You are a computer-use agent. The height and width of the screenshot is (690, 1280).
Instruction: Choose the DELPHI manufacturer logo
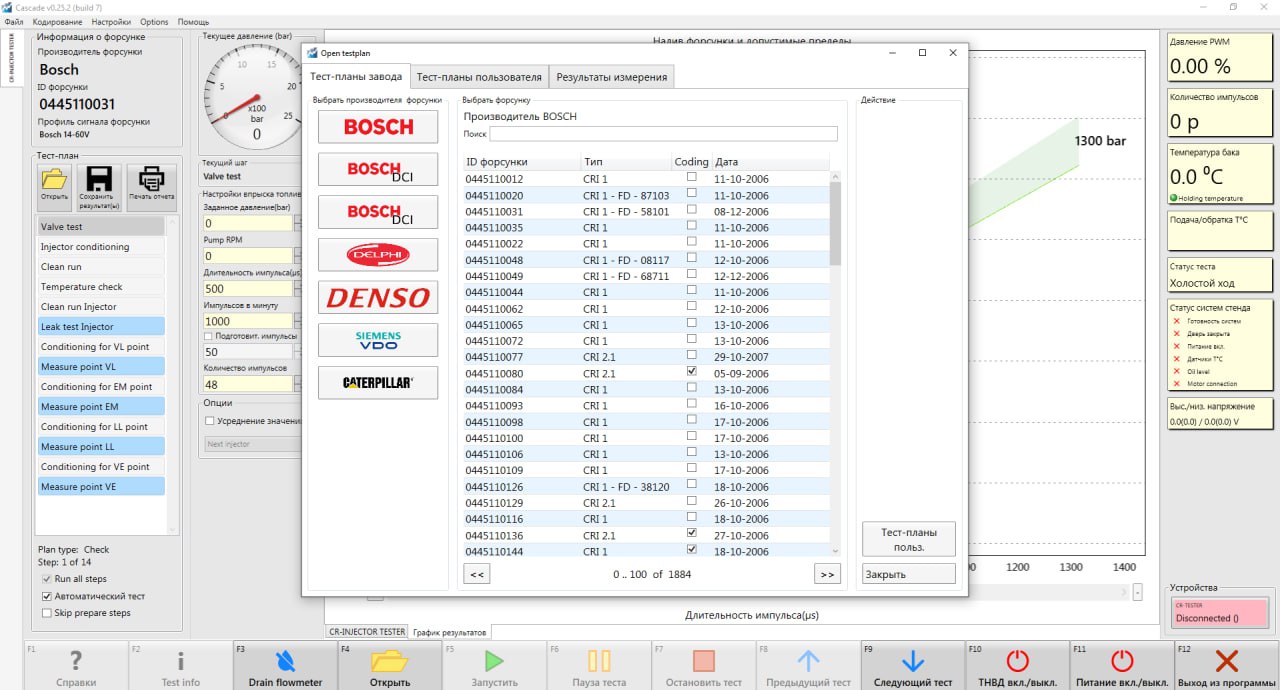pyautogui.click(x=378, y=255)
